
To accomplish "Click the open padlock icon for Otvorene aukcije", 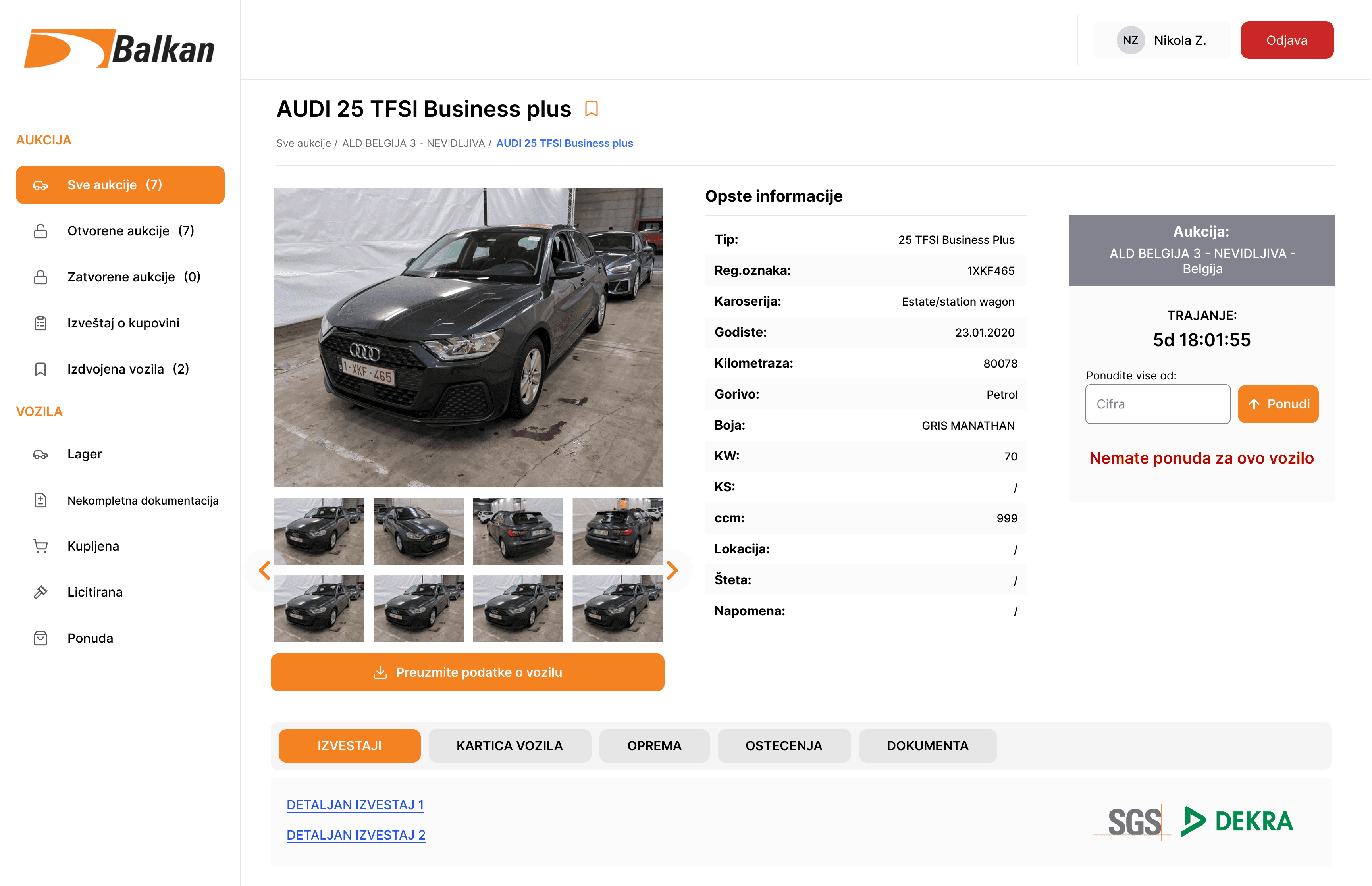I will coord(40,231).
